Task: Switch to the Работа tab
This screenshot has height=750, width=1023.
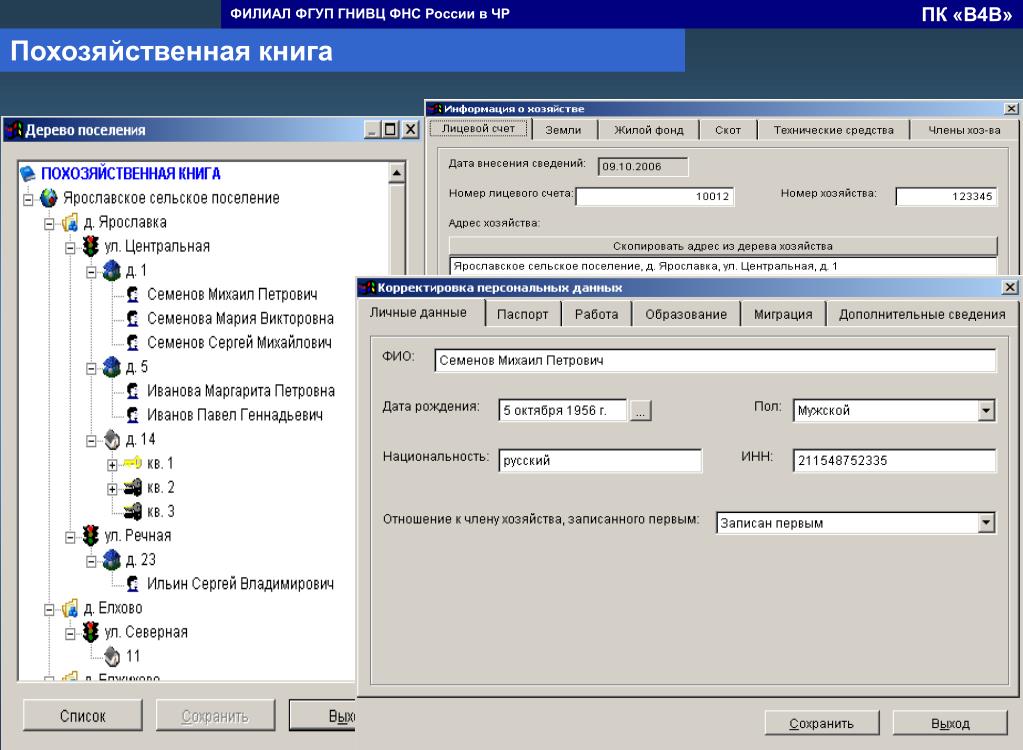Action: (596, 314)
